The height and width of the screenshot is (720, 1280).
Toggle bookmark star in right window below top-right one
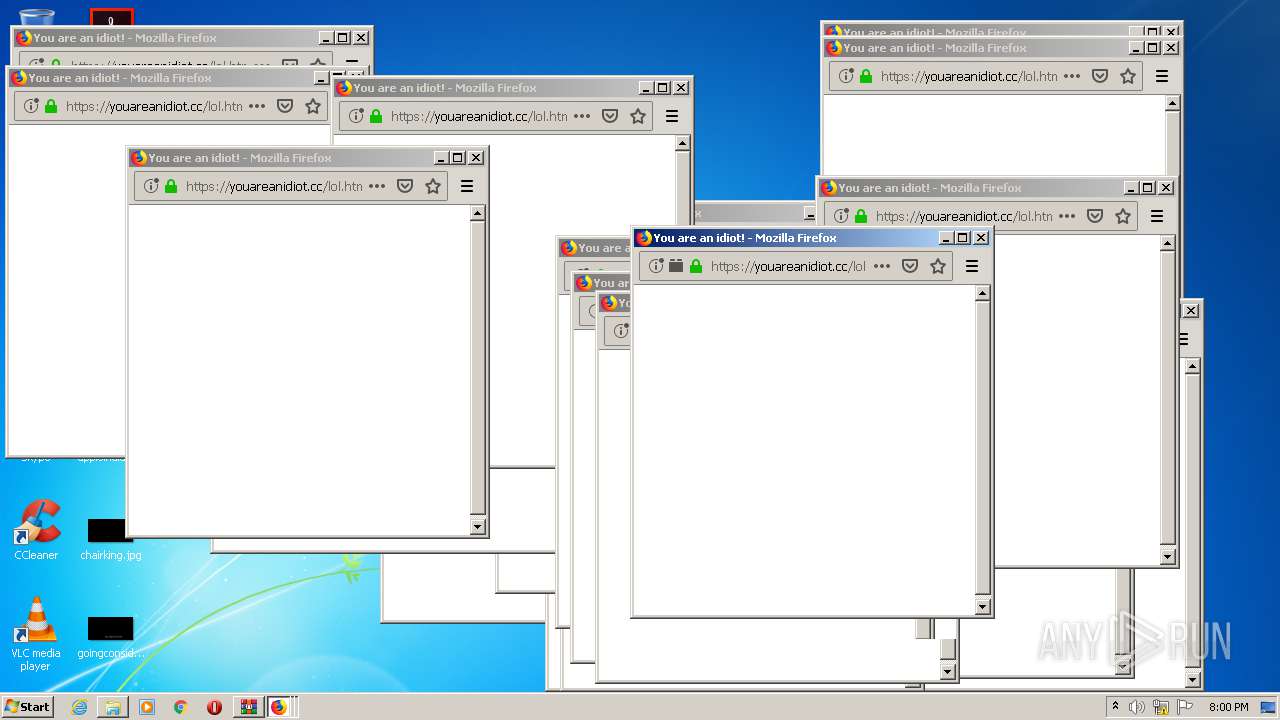(x=1123, y=216)
